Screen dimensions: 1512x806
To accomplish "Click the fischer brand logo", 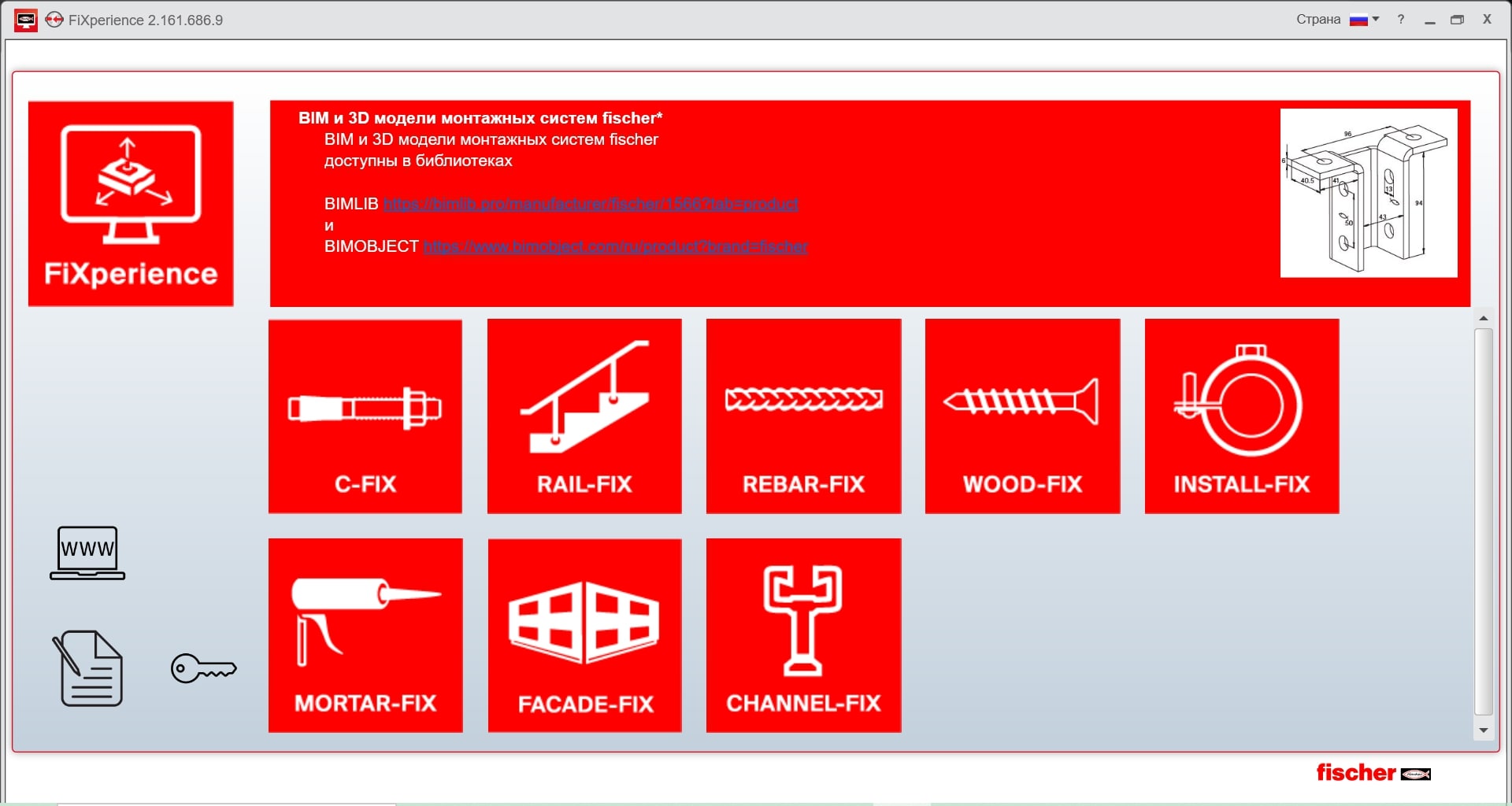I will click(x=1373, y=773).
